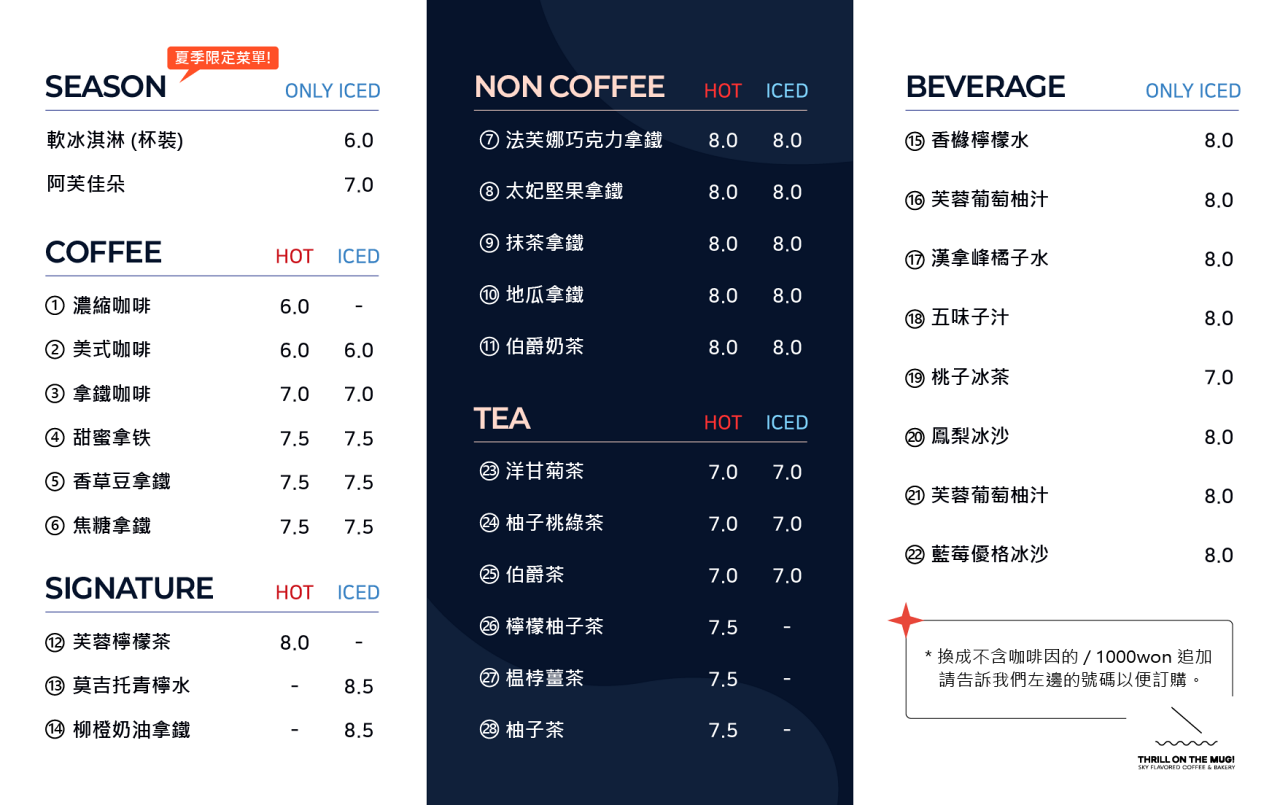1280x805 pixels.
Task: Select item ㉑ 芙蓉葡萄柚汁
Action: click(x=977, y=496)
